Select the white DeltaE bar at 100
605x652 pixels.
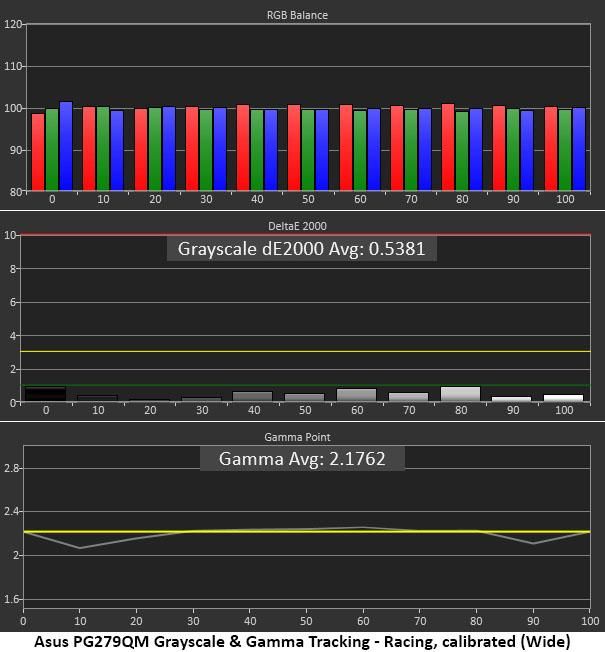point(563,398)
